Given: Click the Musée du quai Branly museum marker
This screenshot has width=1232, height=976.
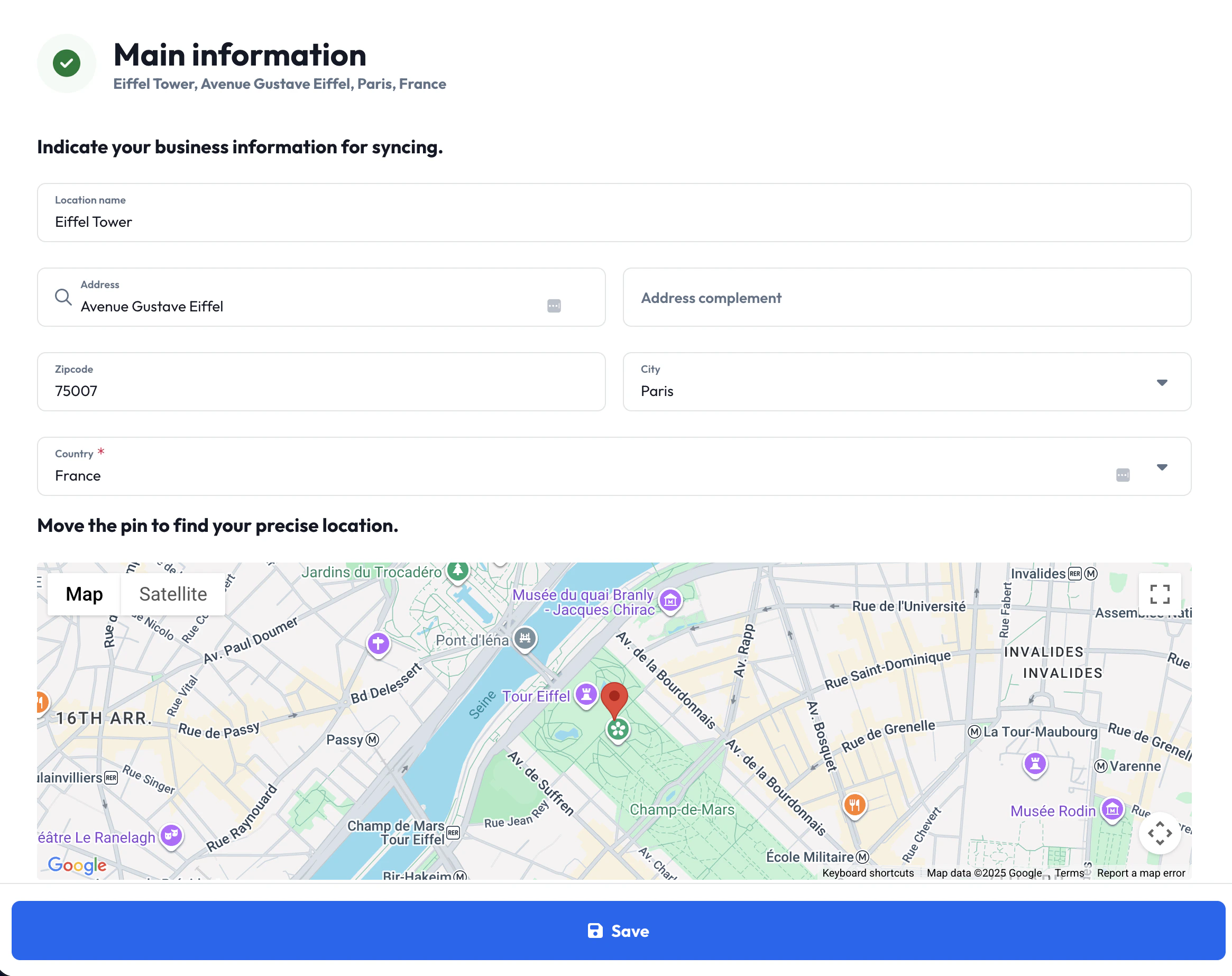Looking at the screenshot, I should (670, 601).
